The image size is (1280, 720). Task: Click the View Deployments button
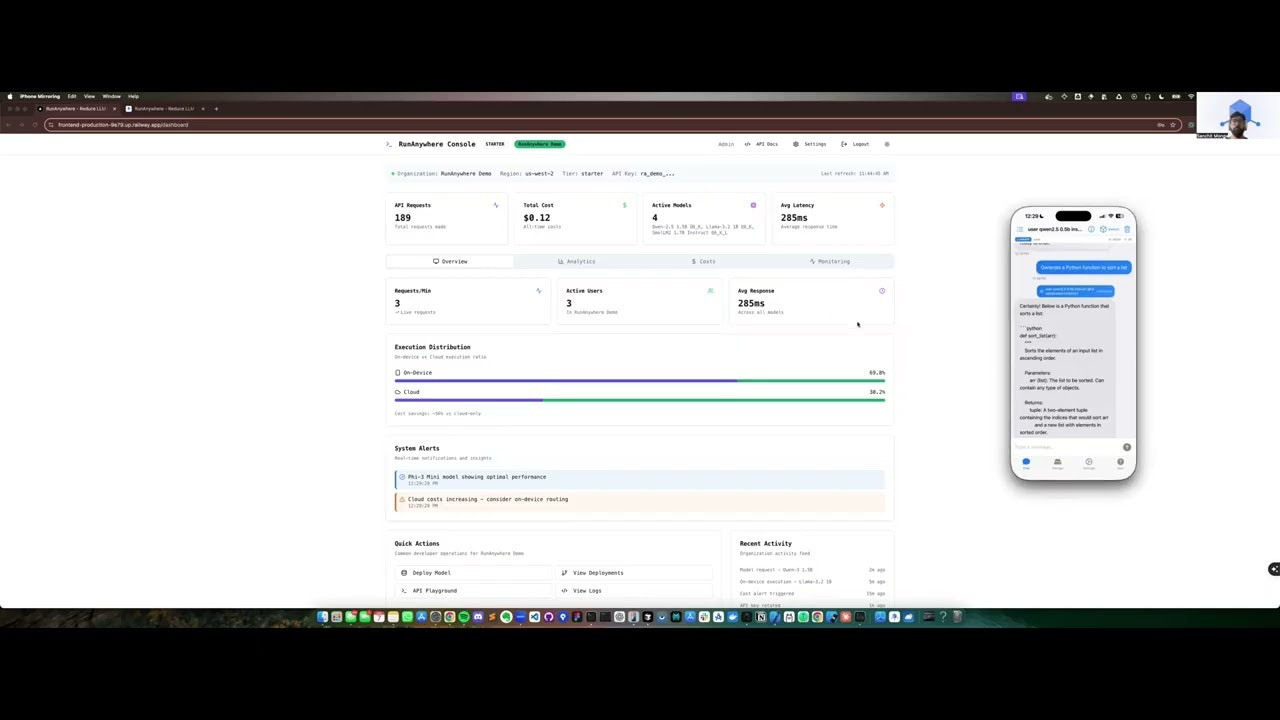click(x=633, y=573)
